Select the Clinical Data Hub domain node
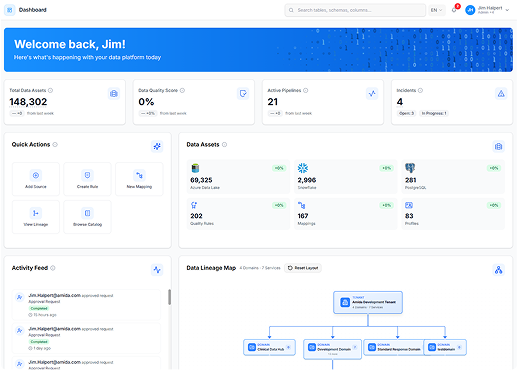 coord(269,347)
